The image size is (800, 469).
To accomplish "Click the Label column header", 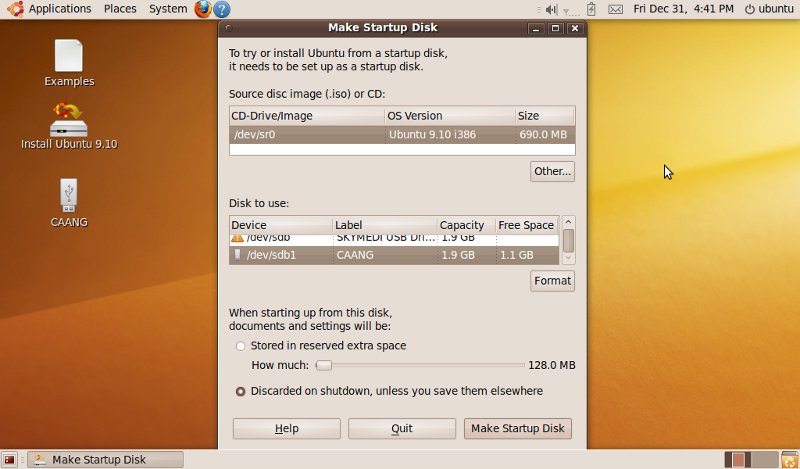I will click(385, 225).
